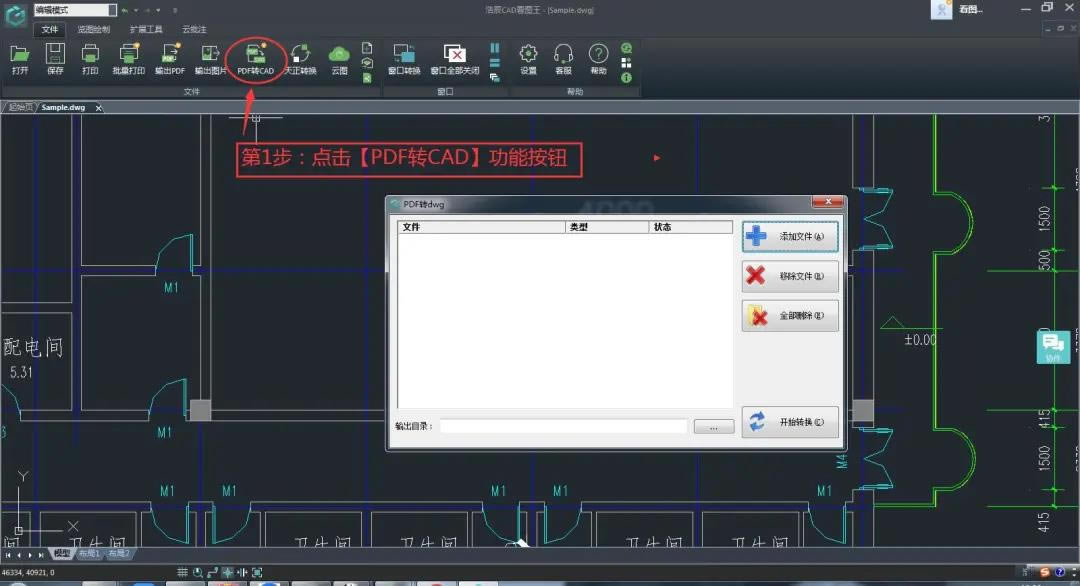The height and width of the screenshot is (586, 1080).
Task: Launch 批量打印 batch print tool
Action: (128, 60)
